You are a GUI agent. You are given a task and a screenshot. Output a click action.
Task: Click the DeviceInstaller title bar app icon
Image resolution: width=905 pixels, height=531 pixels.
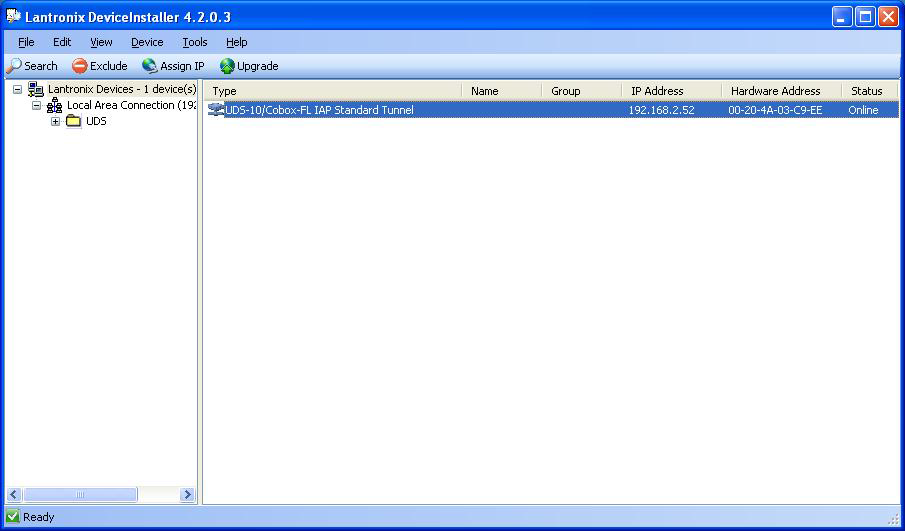[x=14, y=16]
